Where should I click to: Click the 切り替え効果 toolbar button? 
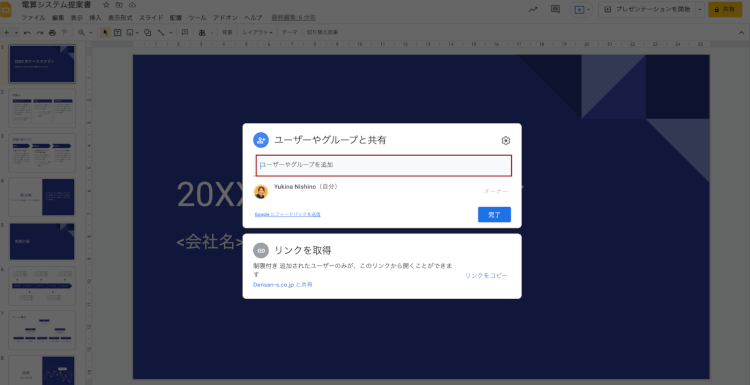pos(322,33)
